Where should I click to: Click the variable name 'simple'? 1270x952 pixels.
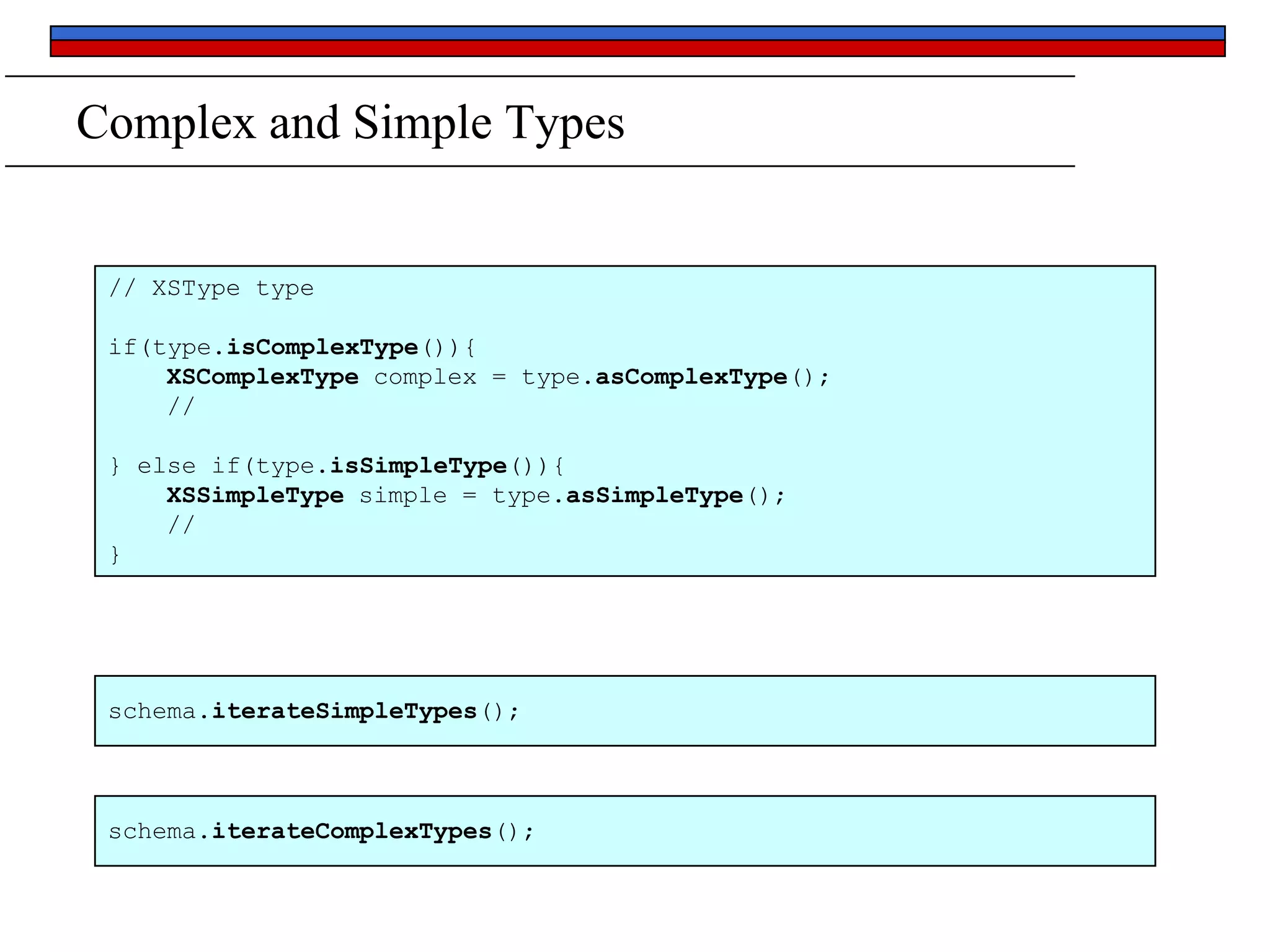click(403, 496)
